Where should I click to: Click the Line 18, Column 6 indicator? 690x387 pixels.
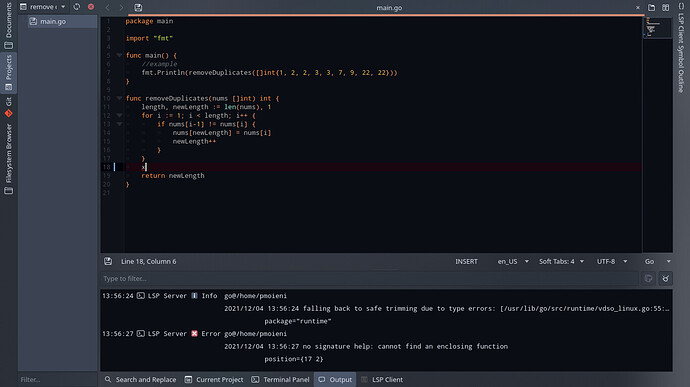(149, 262)
